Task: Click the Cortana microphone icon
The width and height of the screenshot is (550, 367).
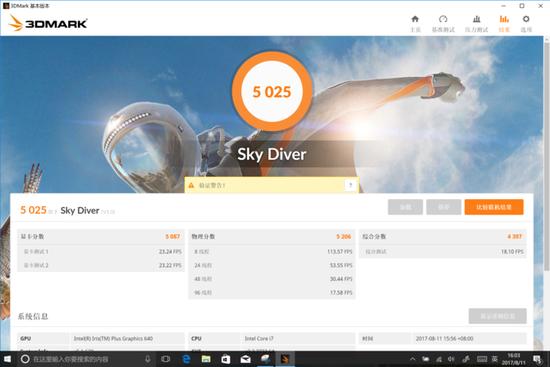Action: click(x=148, y=359)
